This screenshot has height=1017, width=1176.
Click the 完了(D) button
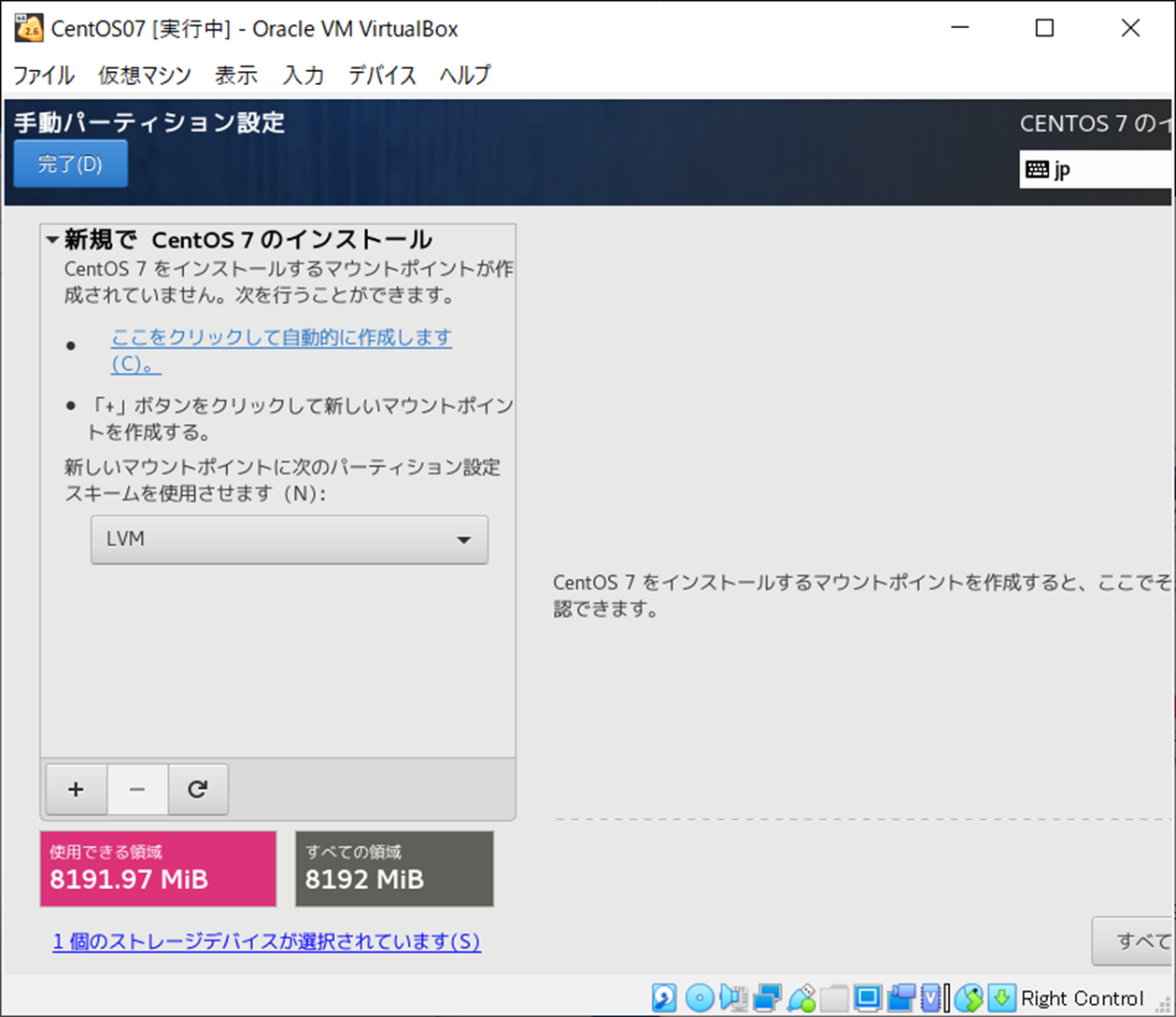click(x=71, y=164)
